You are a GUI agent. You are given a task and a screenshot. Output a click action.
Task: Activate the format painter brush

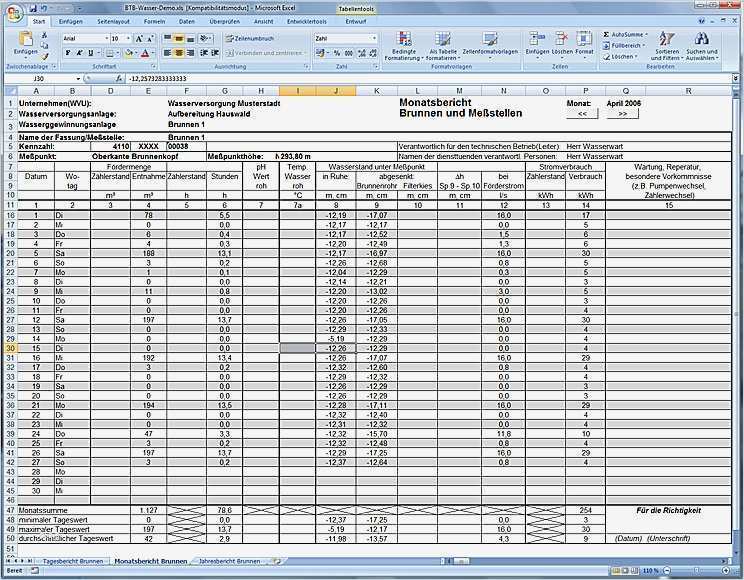[44, 56]
